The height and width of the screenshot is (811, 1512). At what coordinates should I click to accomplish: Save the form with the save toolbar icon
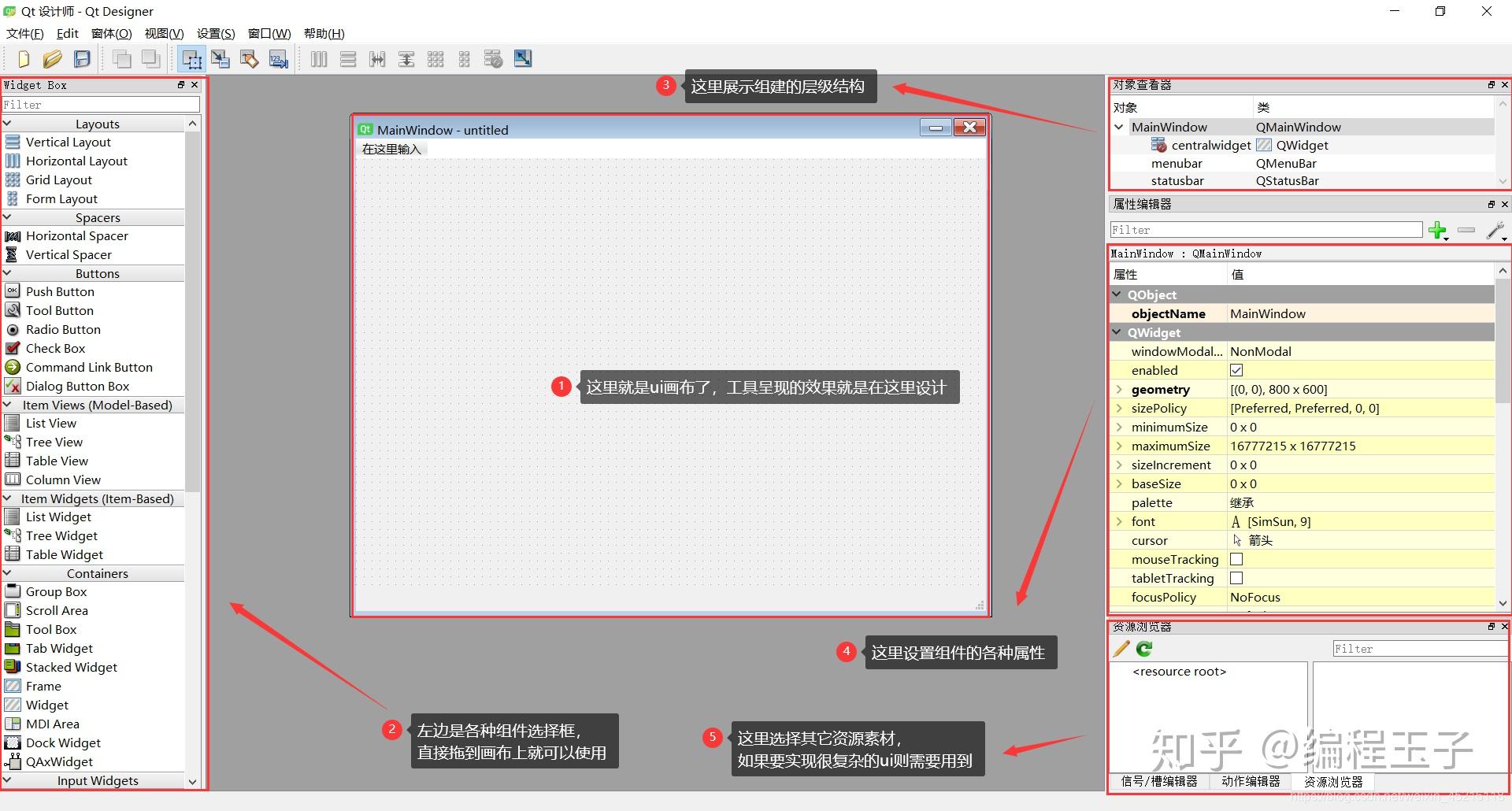81,59
